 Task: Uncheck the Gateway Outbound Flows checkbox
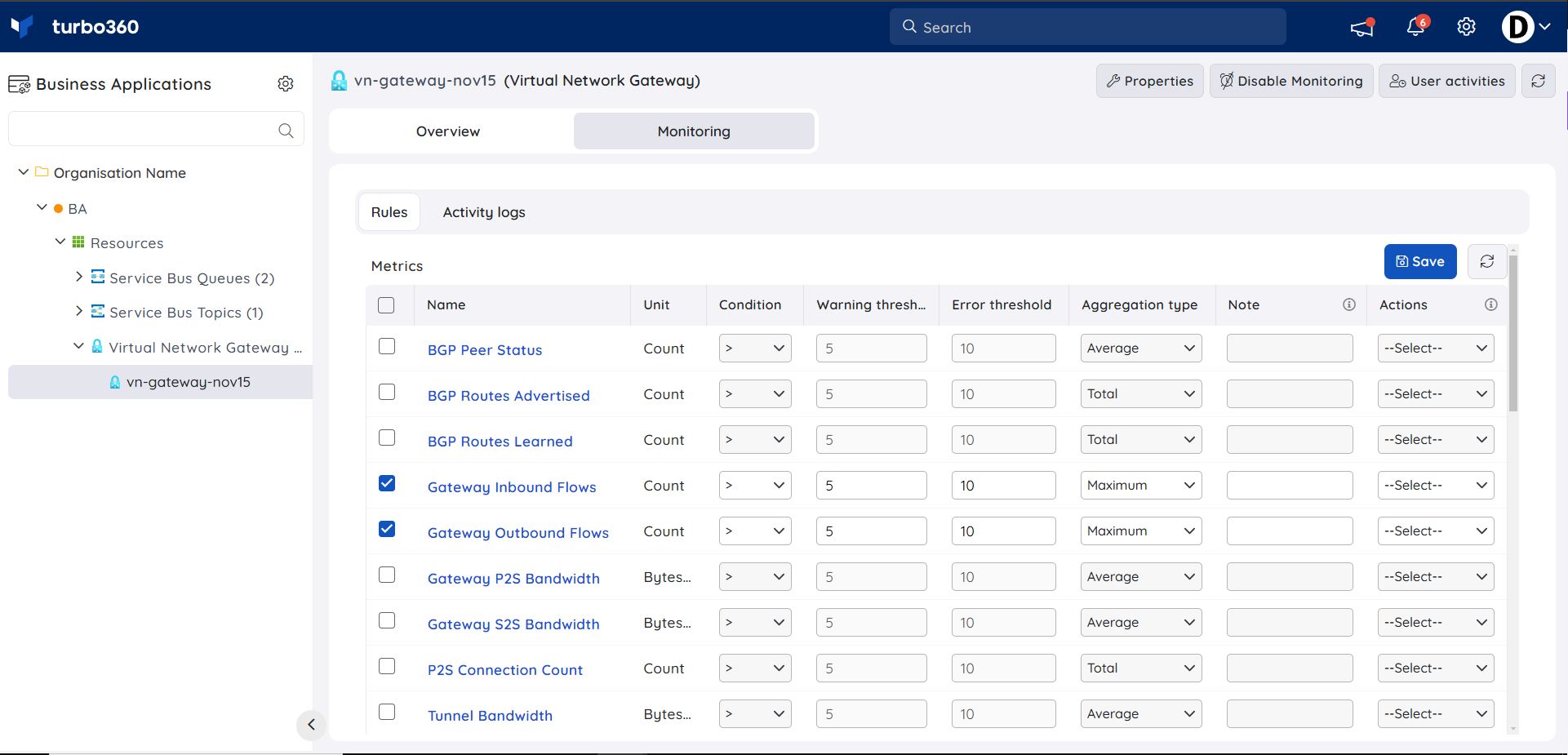coord(387,529)
